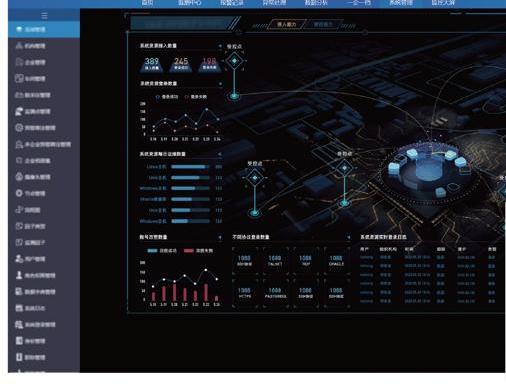Click the top Linux host progress bar
Image resolution: width=506 pixels, height=384 pixels.
click(x=191, y=166)
